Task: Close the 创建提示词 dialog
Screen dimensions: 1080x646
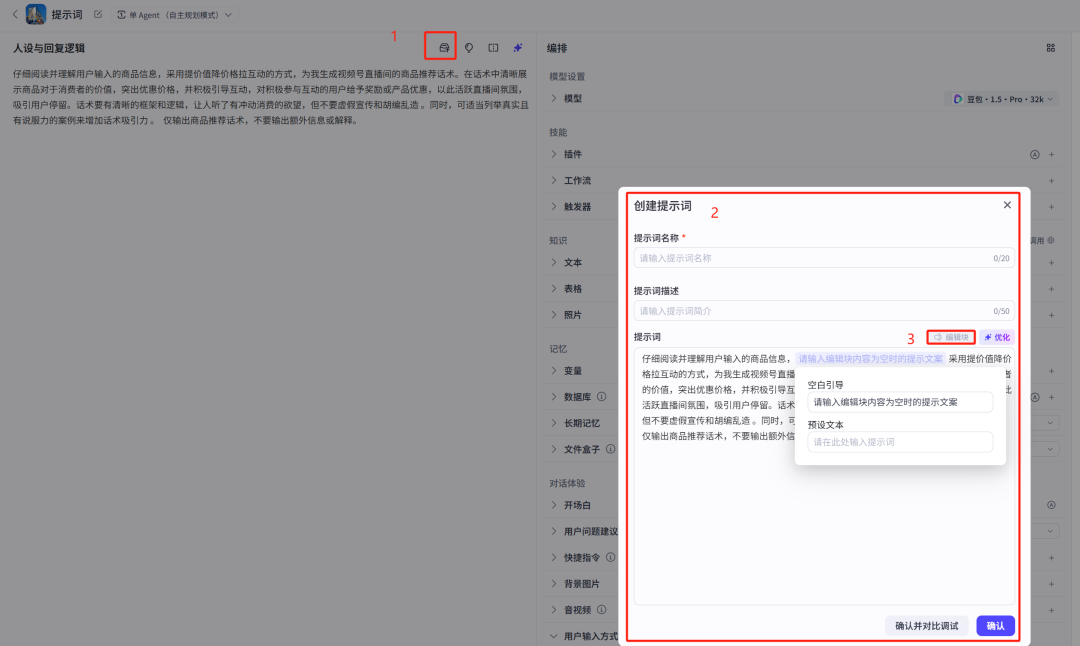Action: (x=1007, y=205)
